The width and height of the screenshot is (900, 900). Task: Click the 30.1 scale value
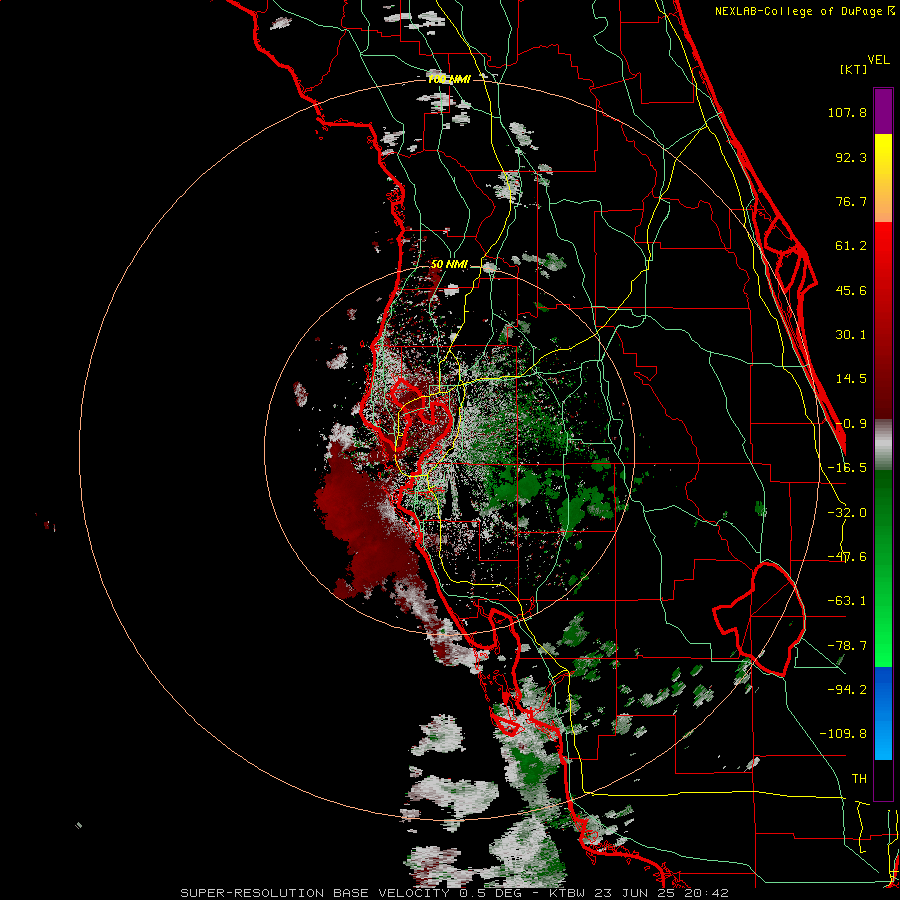pos(851,335)
